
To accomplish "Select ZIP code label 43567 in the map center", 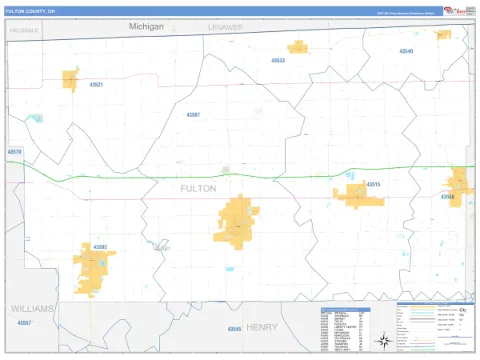I will [x=193, y=115].
